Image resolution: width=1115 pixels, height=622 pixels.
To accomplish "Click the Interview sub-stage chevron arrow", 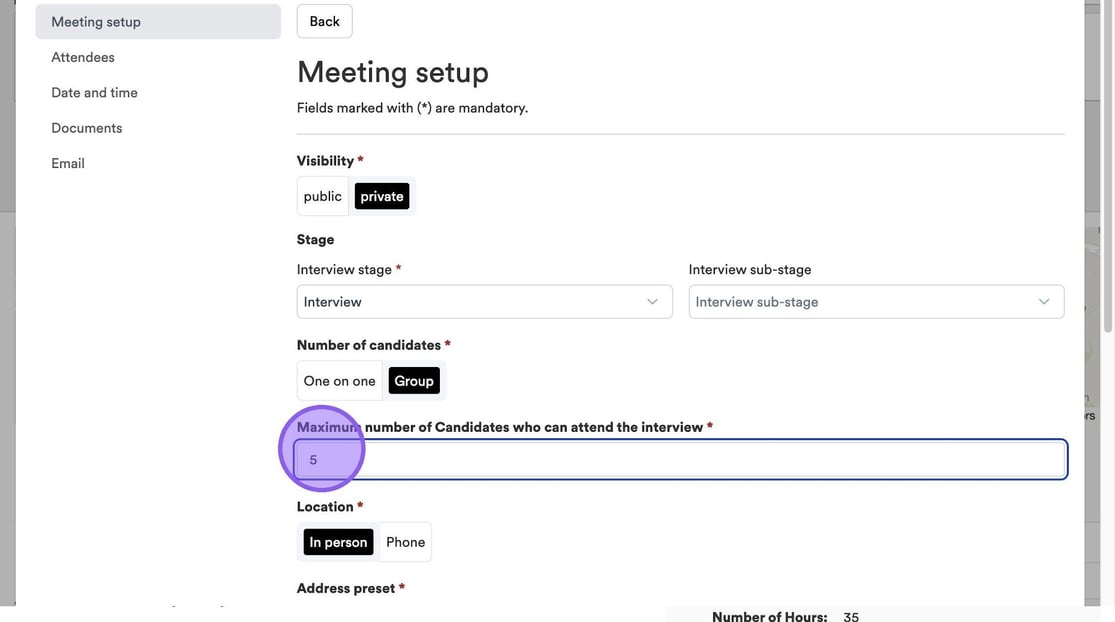I will coord(1044,302).
